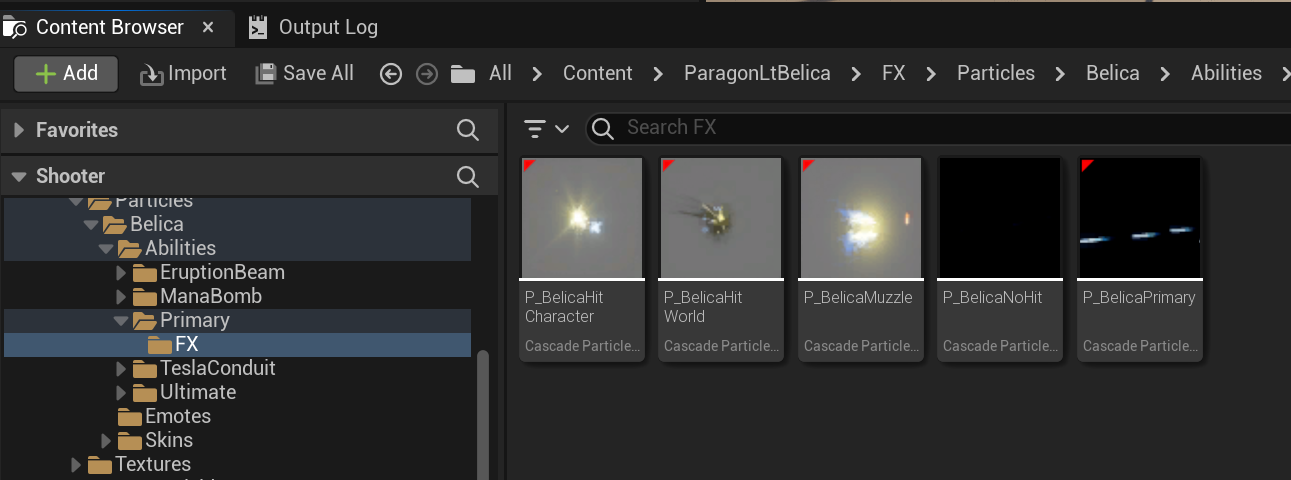This screenshot has width=1291, height=480.
Task: Select P_BelicaPrimary particle asset
Action: [x=1140, y=259]
